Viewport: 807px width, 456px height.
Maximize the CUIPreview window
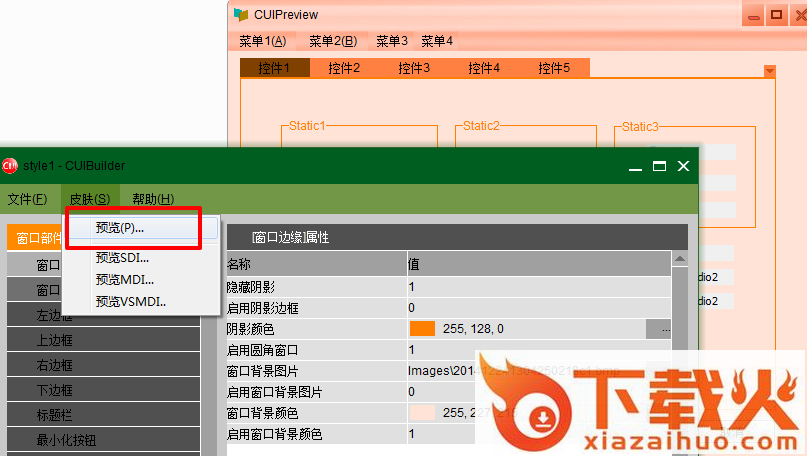(777, 14)
